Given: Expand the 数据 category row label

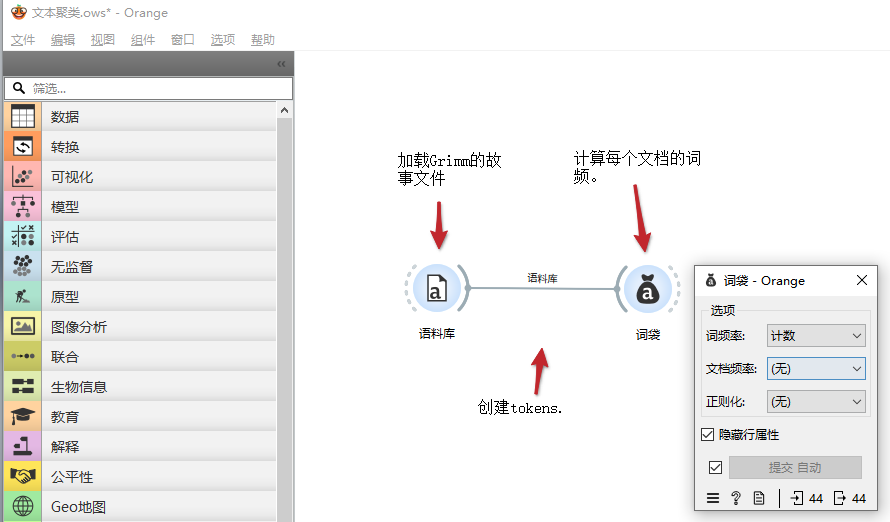Looking at the screenshot, I should 65,117.
